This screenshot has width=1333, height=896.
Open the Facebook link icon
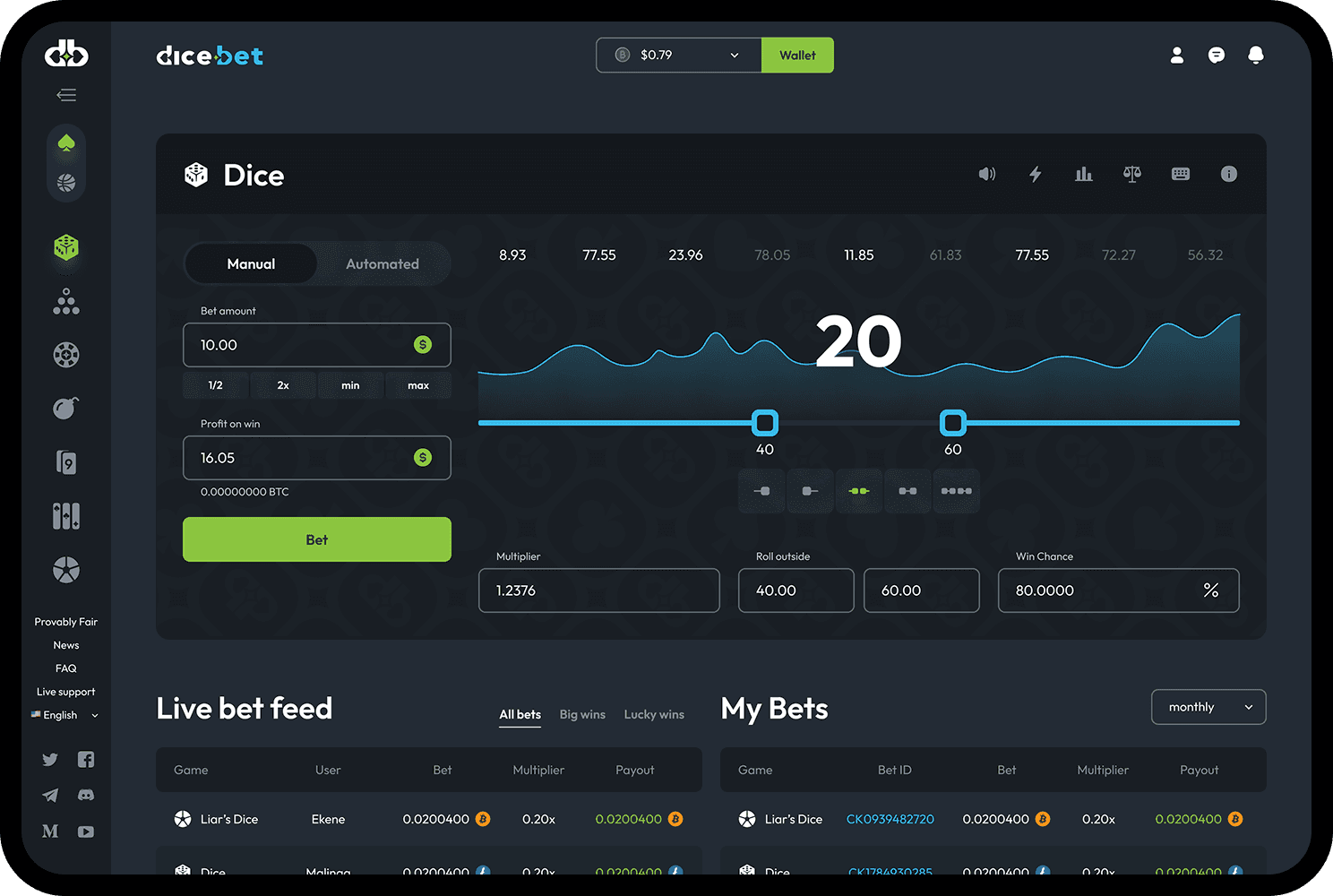[x=86, y=760]
